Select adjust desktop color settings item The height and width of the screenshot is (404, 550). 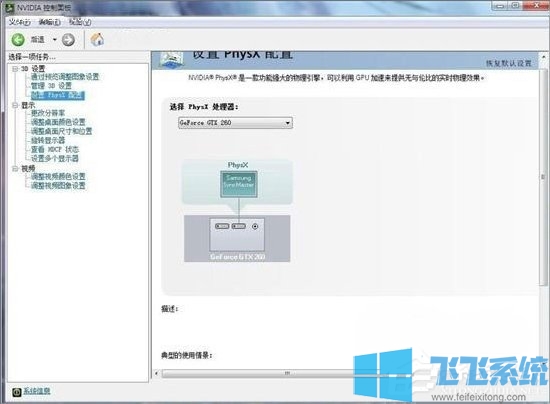click(58, 122)
